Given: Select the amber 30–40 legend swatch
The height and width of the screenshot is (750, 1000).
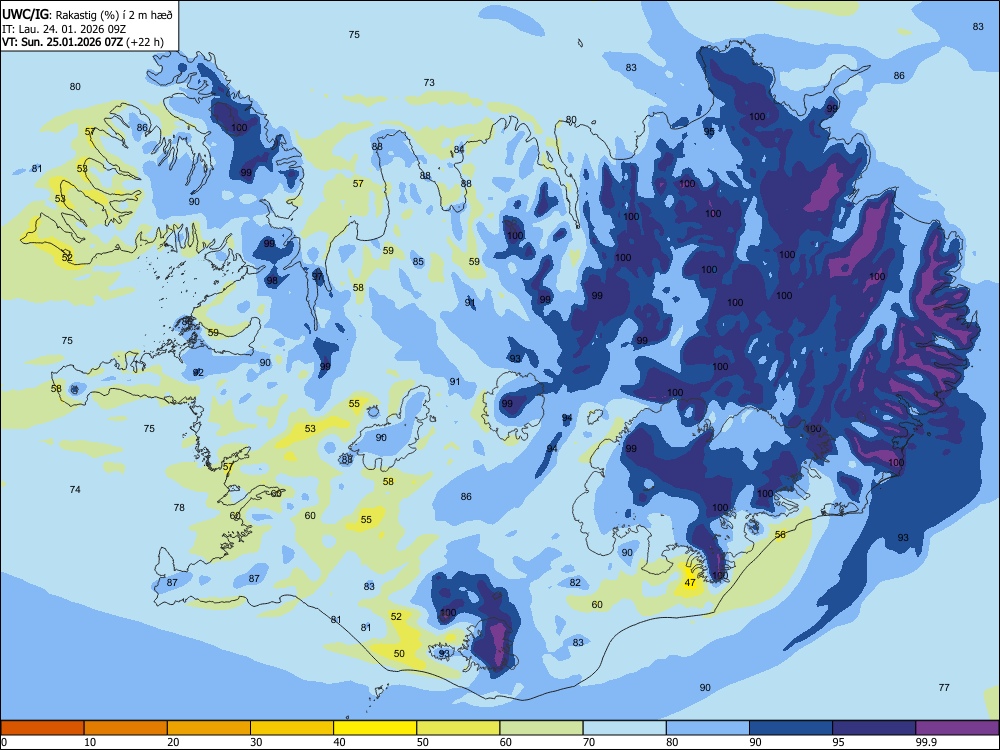Looking at the screenshot, I should 292,728.
